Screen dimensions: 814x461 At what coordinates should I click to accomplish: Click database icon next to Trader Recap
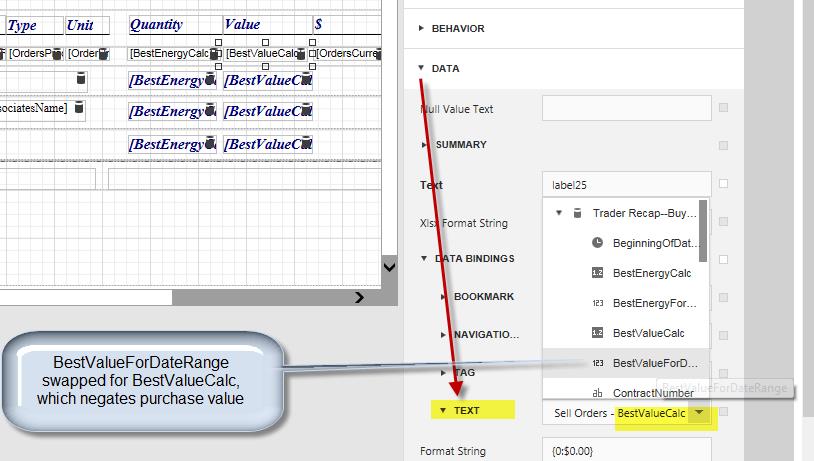click(577, 213)
